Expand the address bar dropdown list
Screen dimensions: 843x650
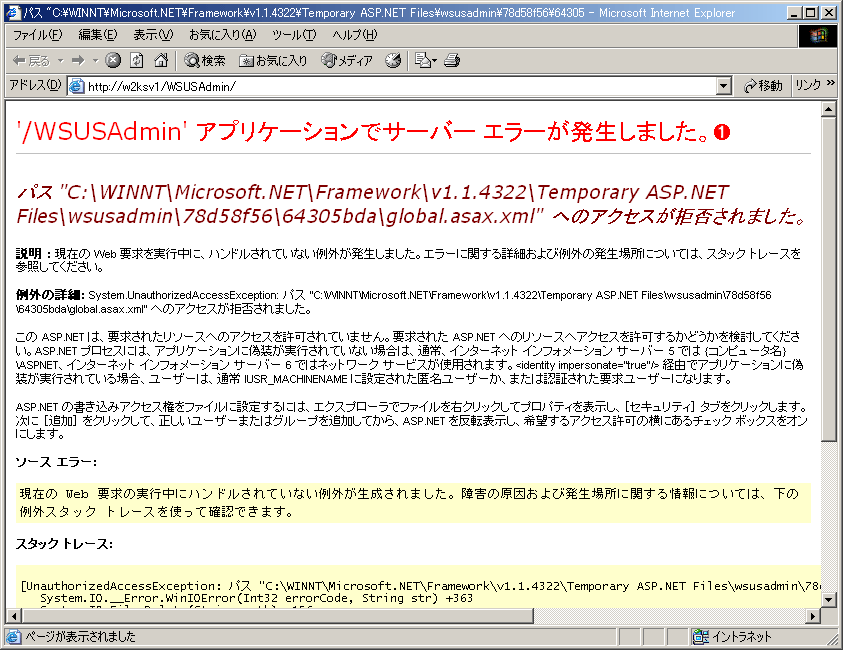724,86
